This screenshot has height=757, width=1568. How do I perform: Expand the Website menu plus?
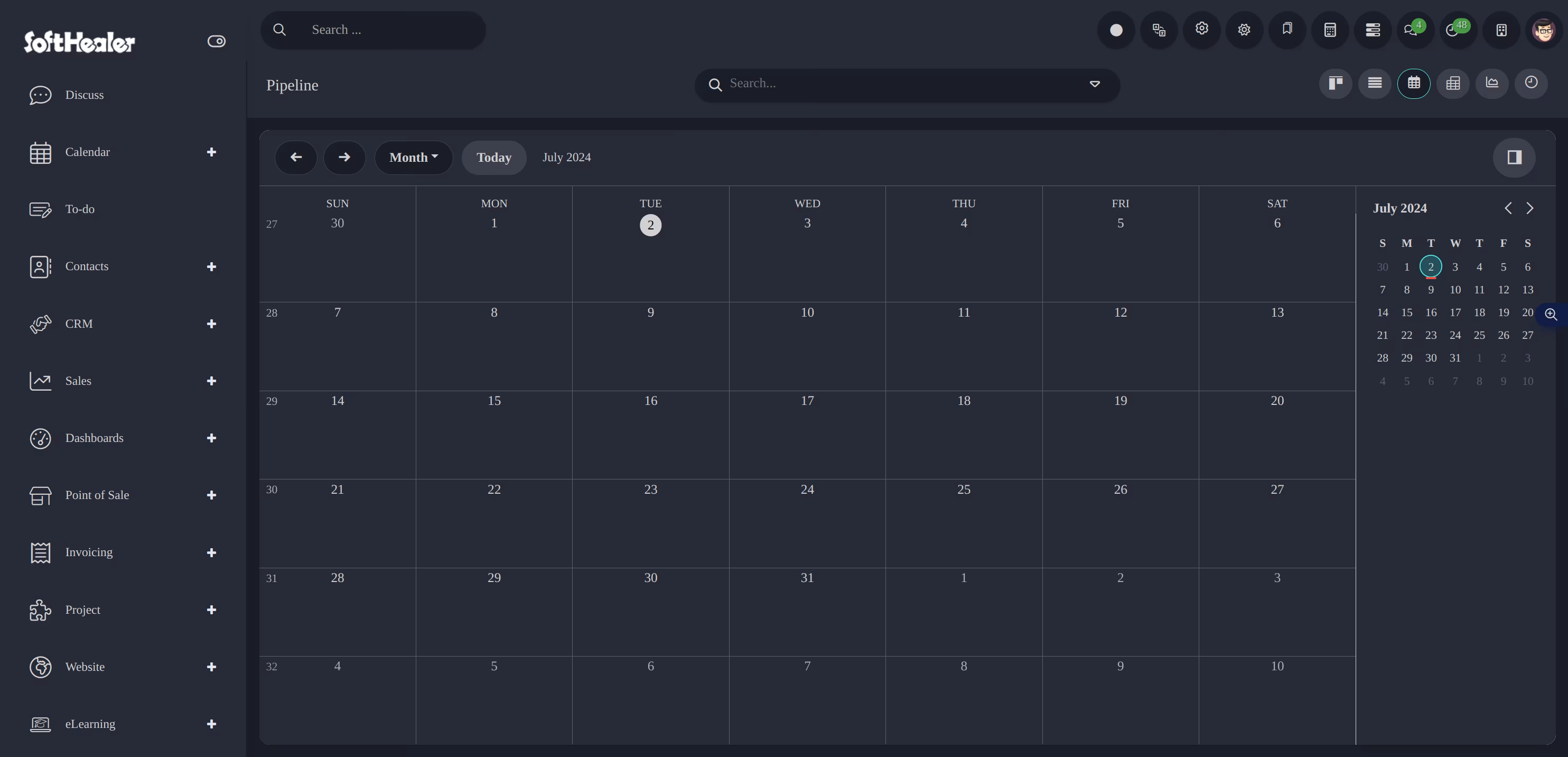[x=211, y=668]
